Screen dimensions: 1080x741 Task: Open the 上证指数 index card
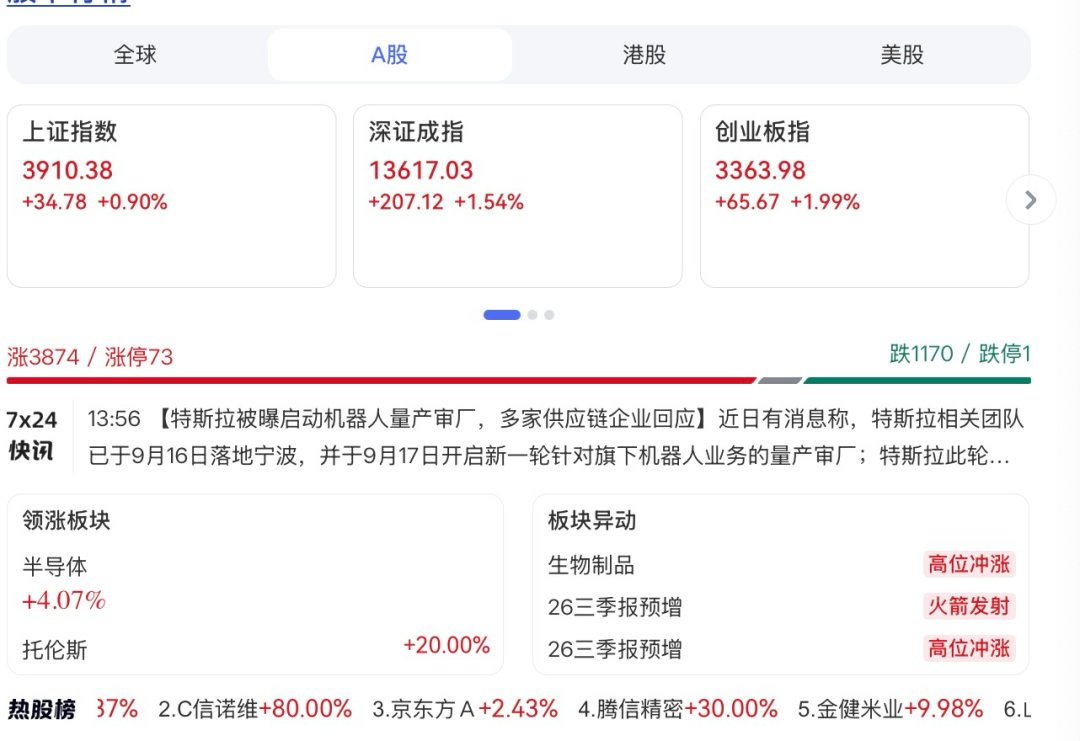[172, 196]
